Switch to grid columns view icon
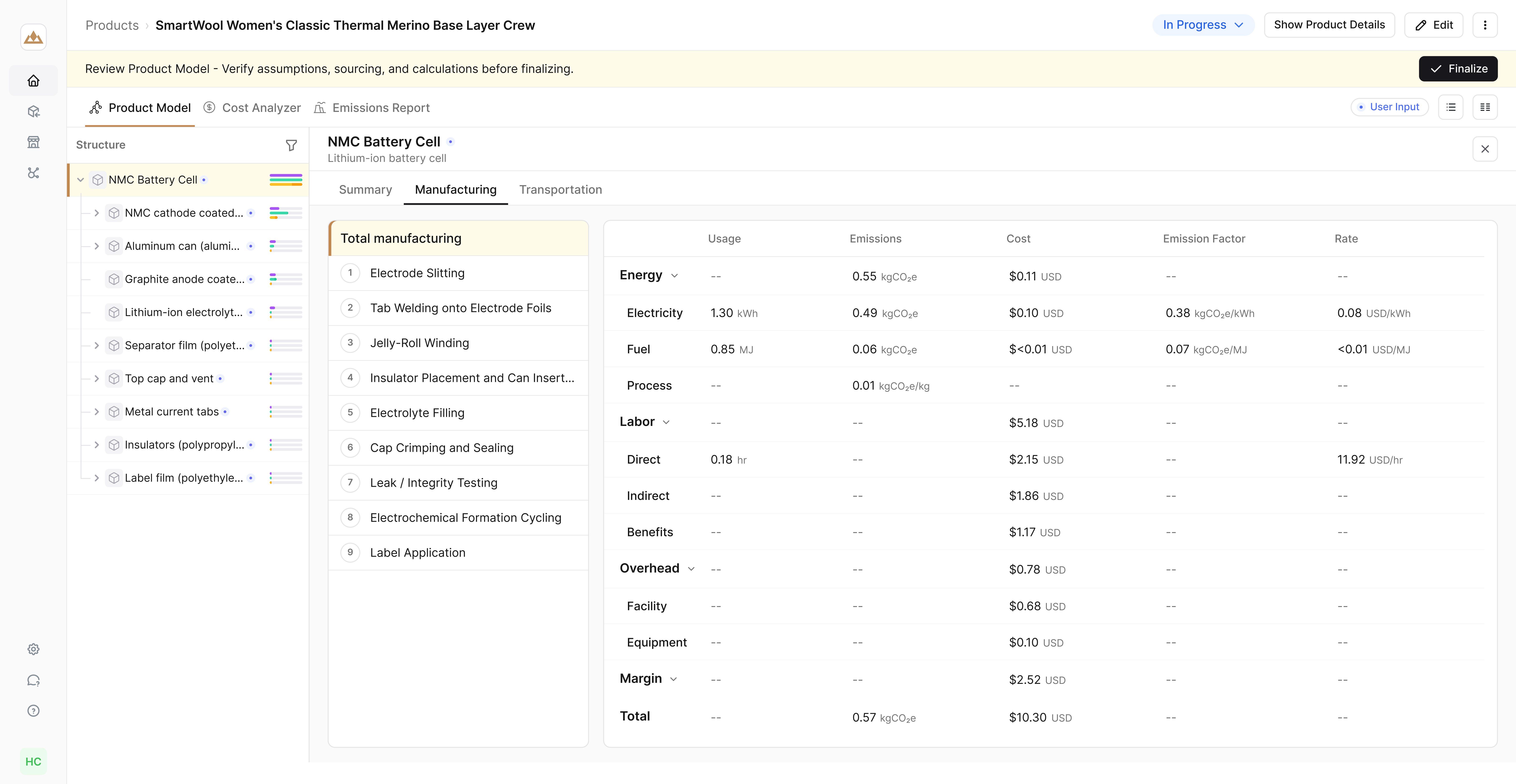The height and width of the screenshot is (784, 1516). tap(1485, 107)
